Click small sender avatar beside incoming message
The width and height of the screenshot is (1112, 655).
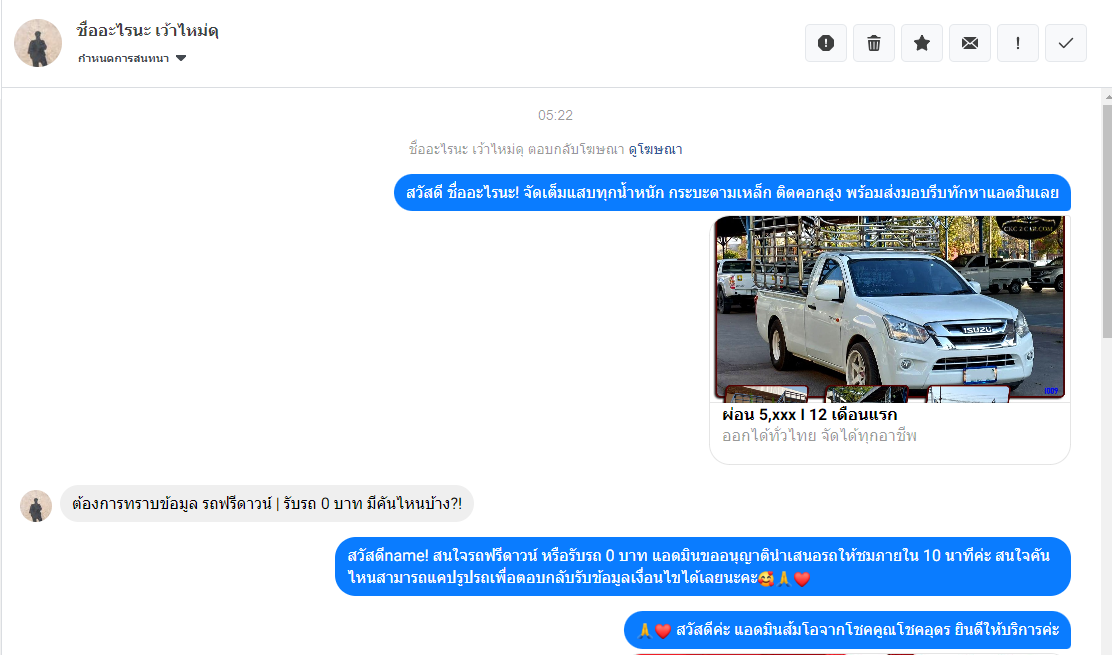[x=36, y=506]
